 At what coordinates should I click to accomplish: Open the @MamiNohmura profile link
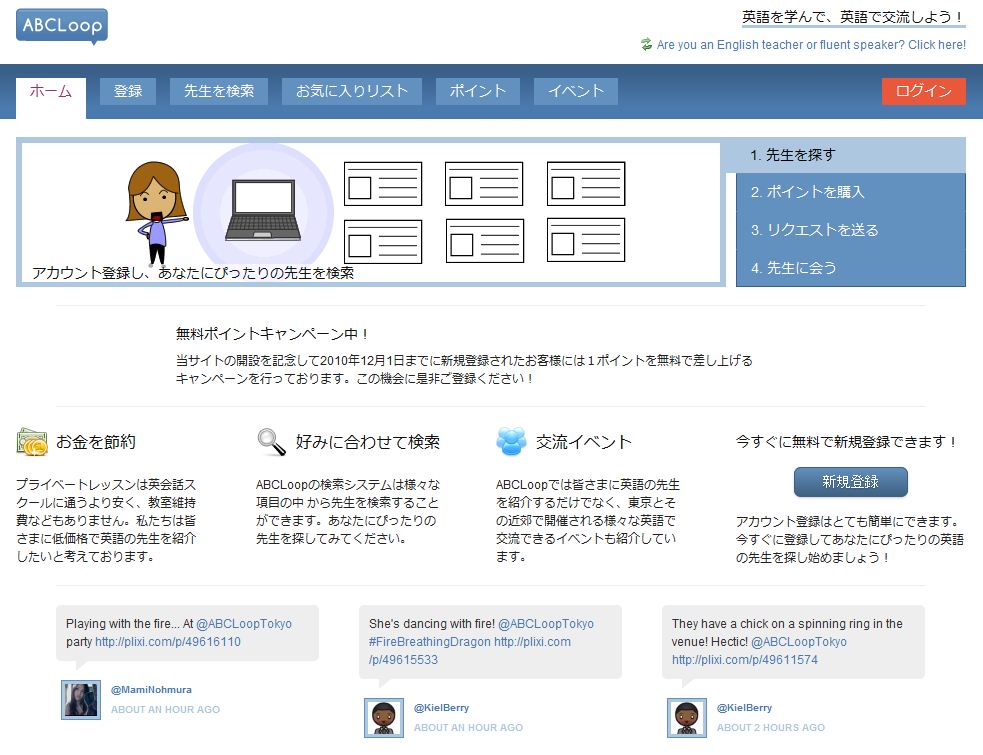(151, 690)
